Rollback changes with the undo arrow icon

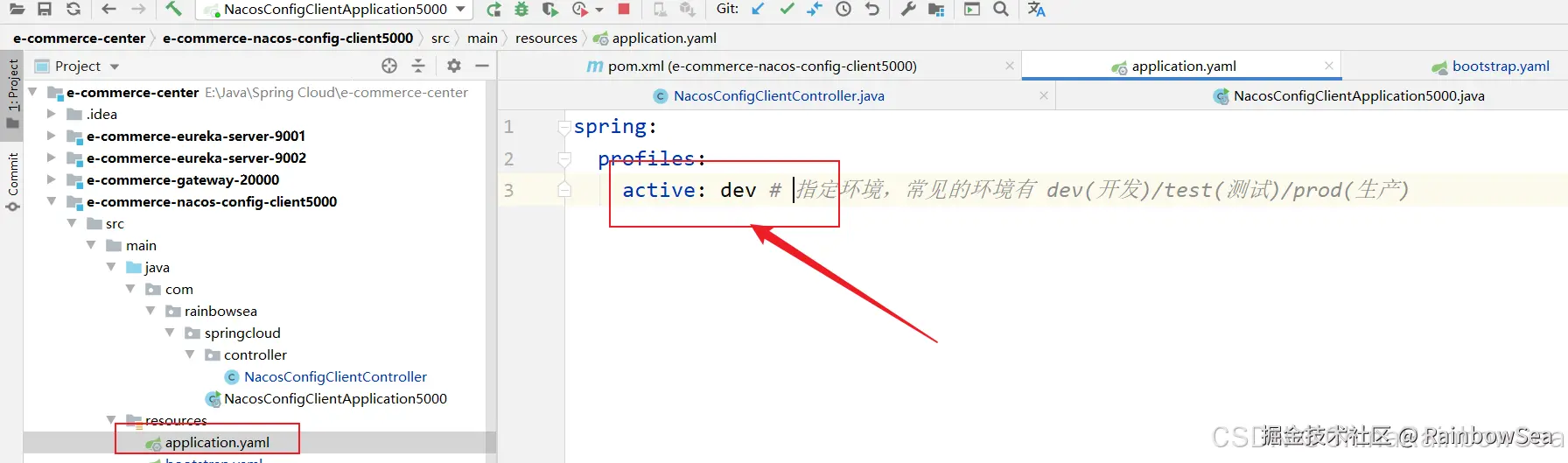(x=872, y=10)
